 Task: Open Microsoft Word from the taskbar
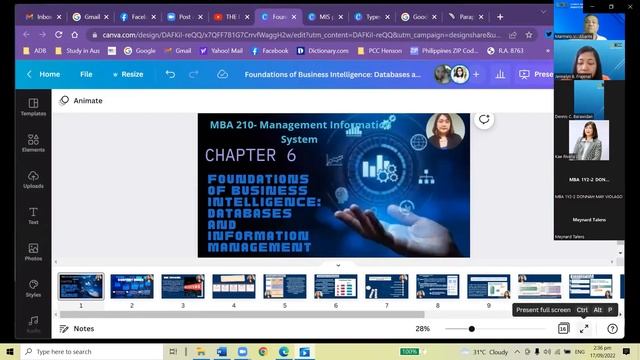click(222, 351)
